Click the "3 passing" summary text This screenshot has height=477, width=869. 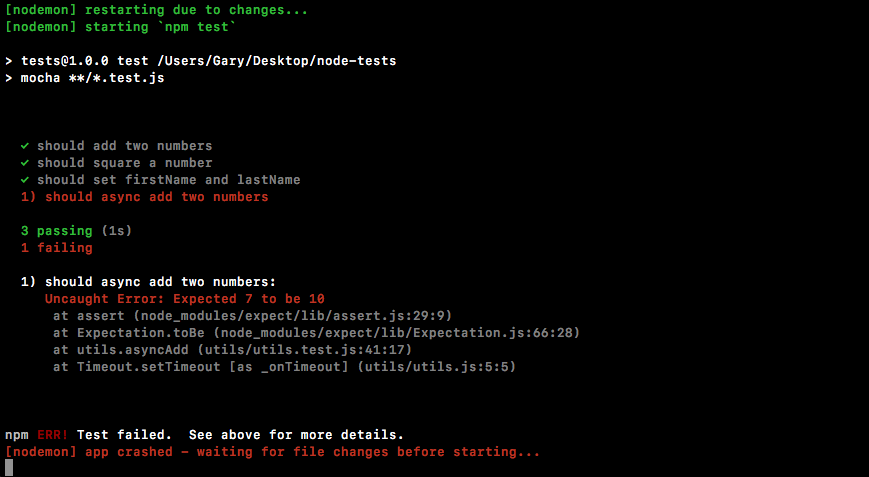pyautogui.click(x=56, y=231)
